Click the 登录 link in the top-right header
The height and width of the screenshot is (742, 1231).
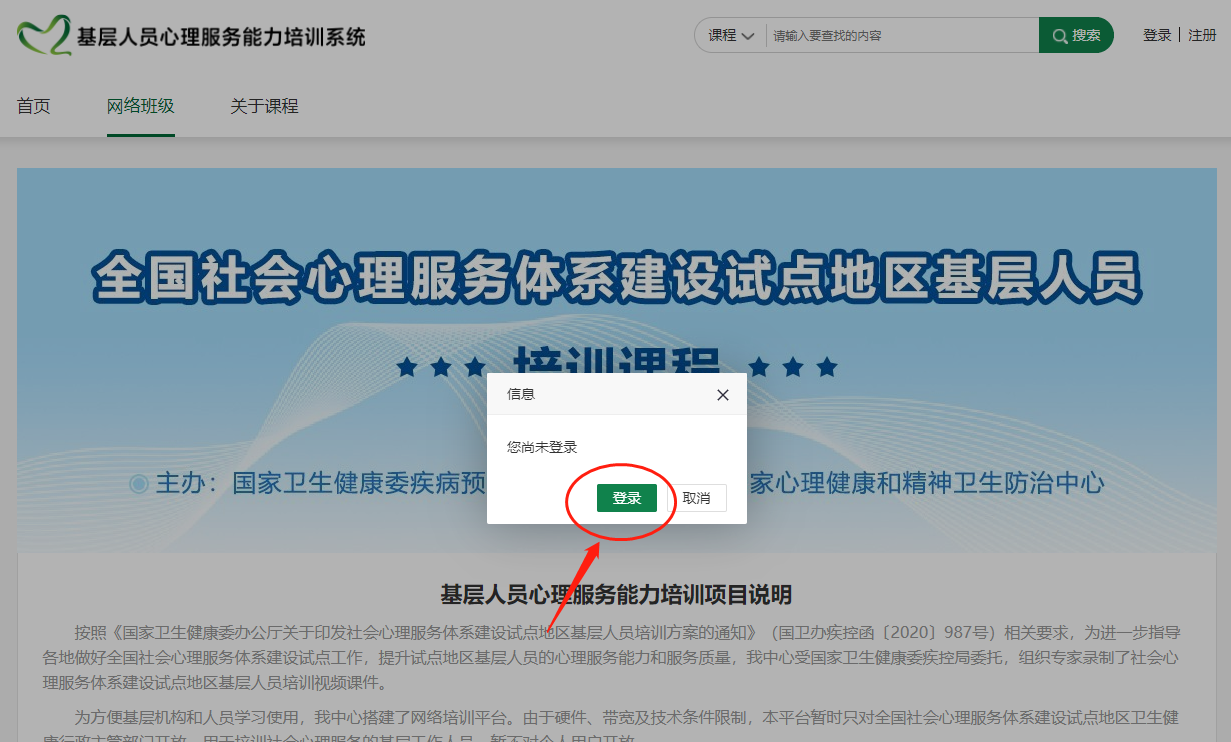[1157, 35]
